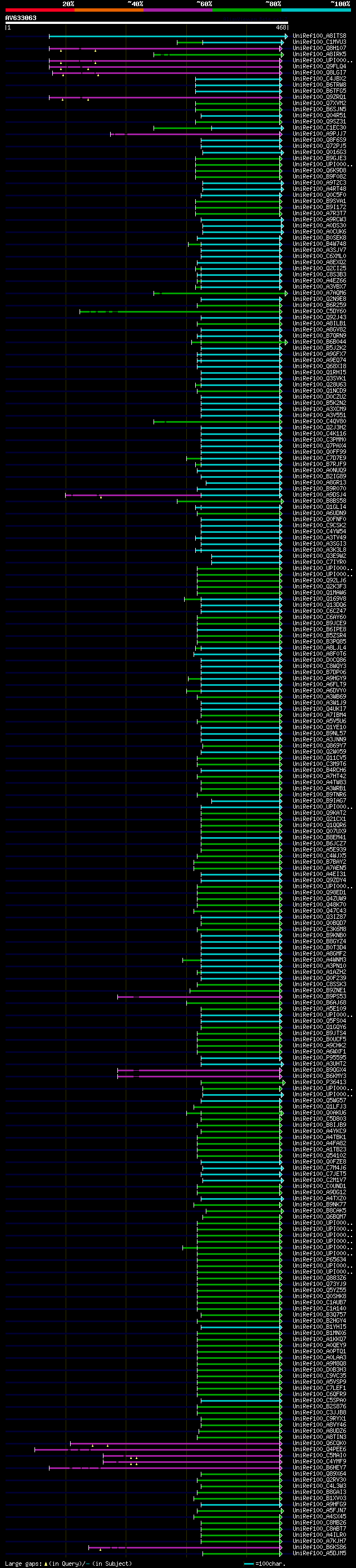Open hit UniRef100_A8IRK5
This screenshot has width=356, height=1568.
click(319, 54)
